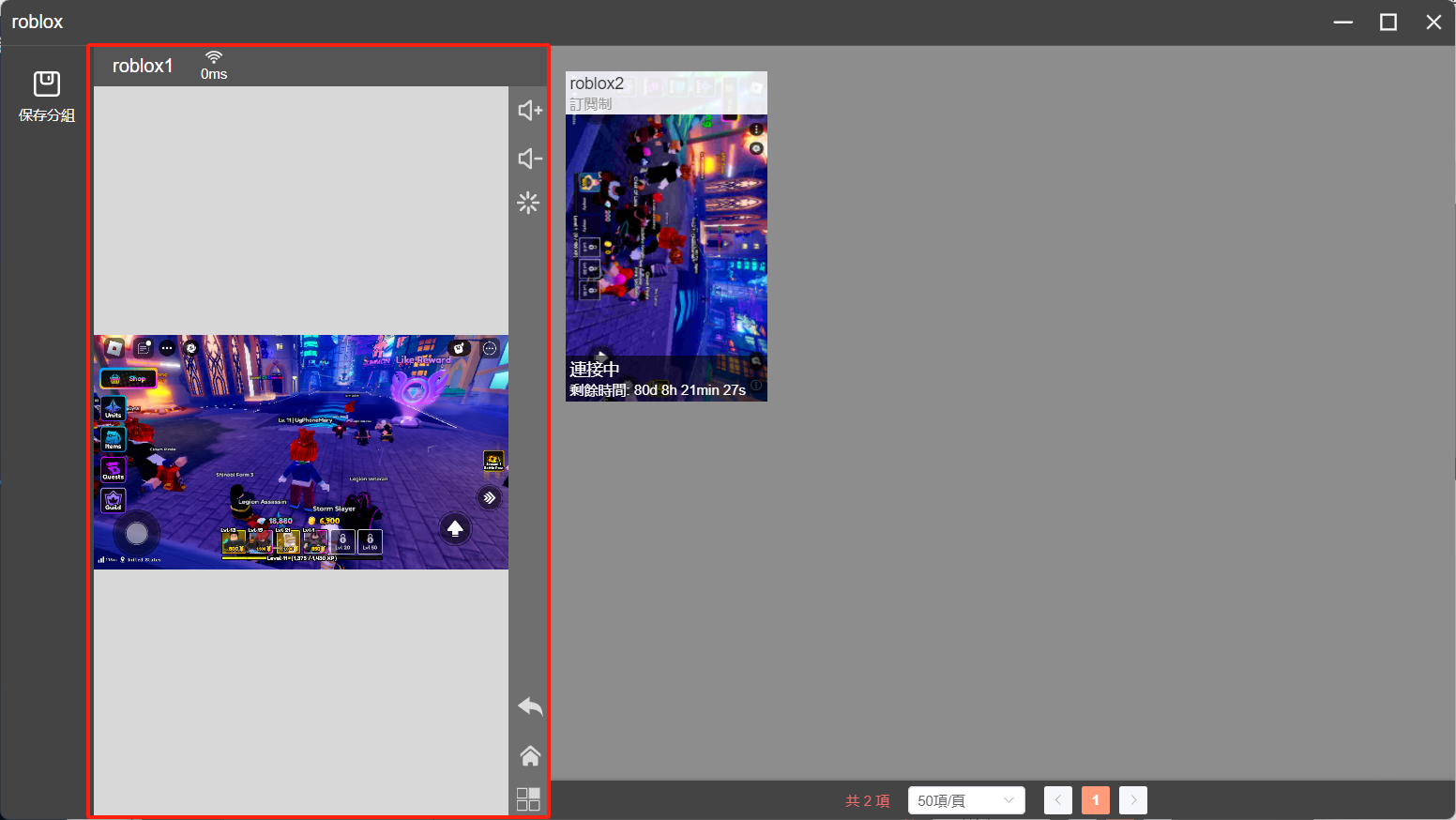
Task: Go to the device Home screen
Action: [x=530, y=755]
